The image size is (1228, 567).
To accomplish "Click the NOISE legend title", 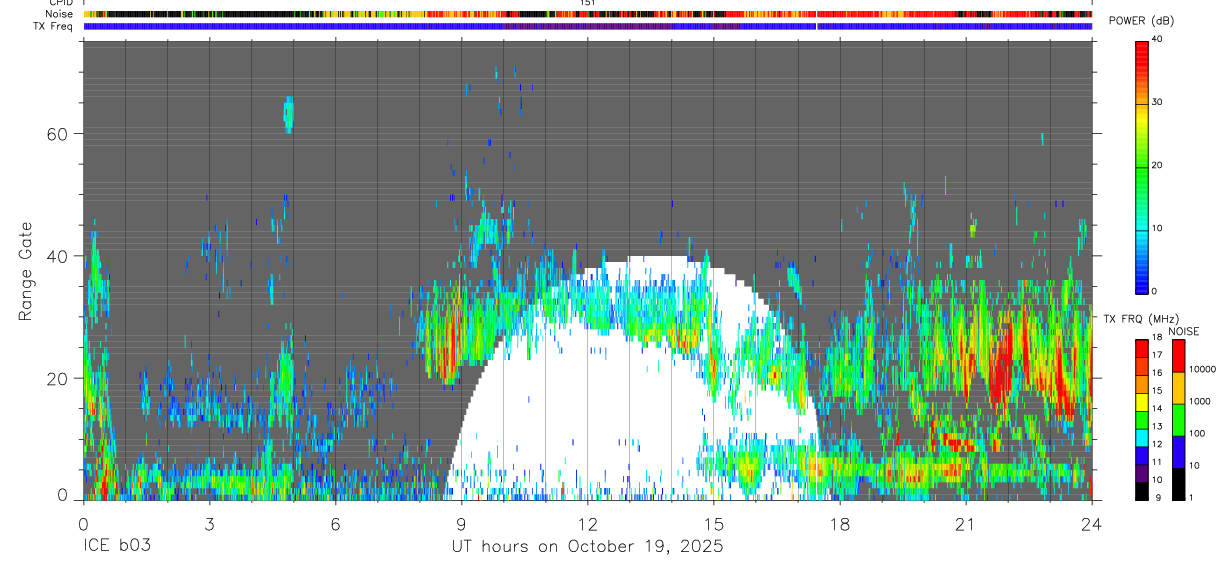I will tap(1184, 331).
